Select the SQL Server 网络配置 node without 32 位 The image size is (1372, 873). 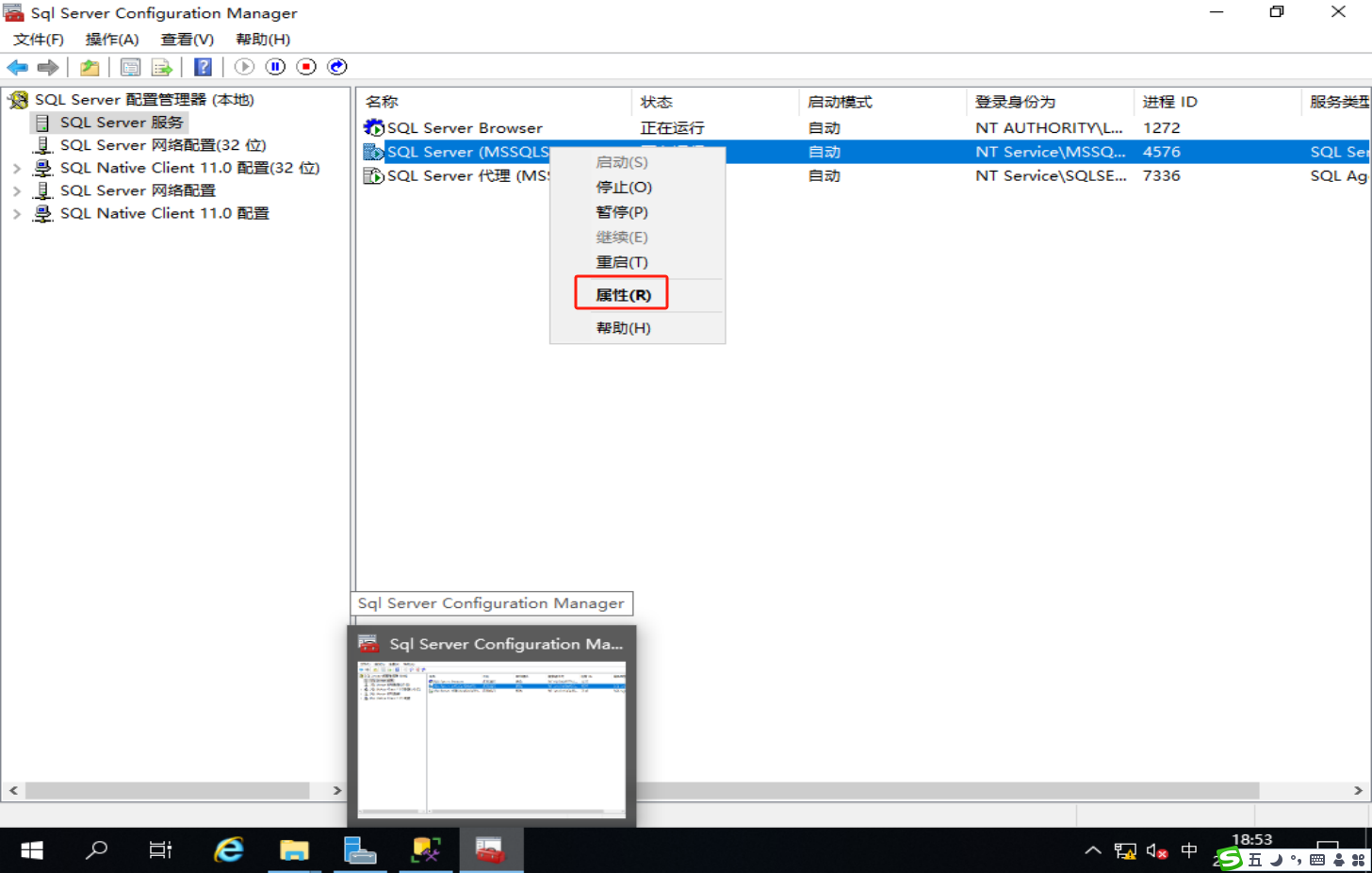[138, 190]
